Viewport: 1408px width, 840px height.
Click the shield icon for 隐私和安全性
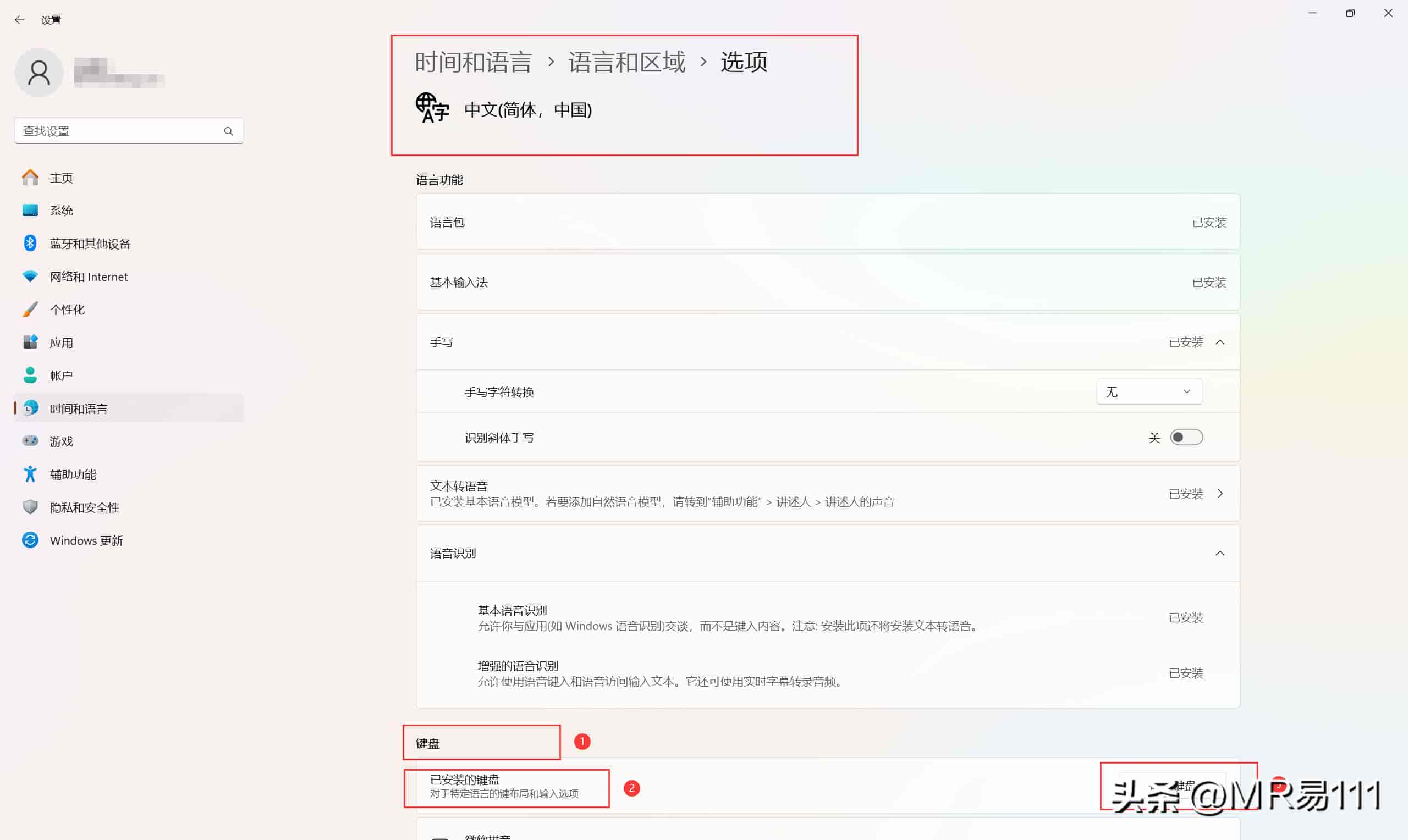coord(30,507)
